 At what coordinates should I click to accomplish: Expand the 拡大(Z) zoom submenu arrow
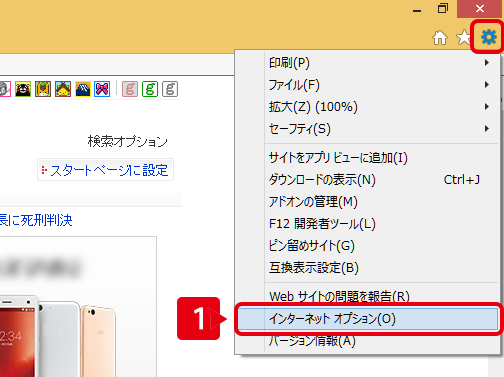pos(487,107)
